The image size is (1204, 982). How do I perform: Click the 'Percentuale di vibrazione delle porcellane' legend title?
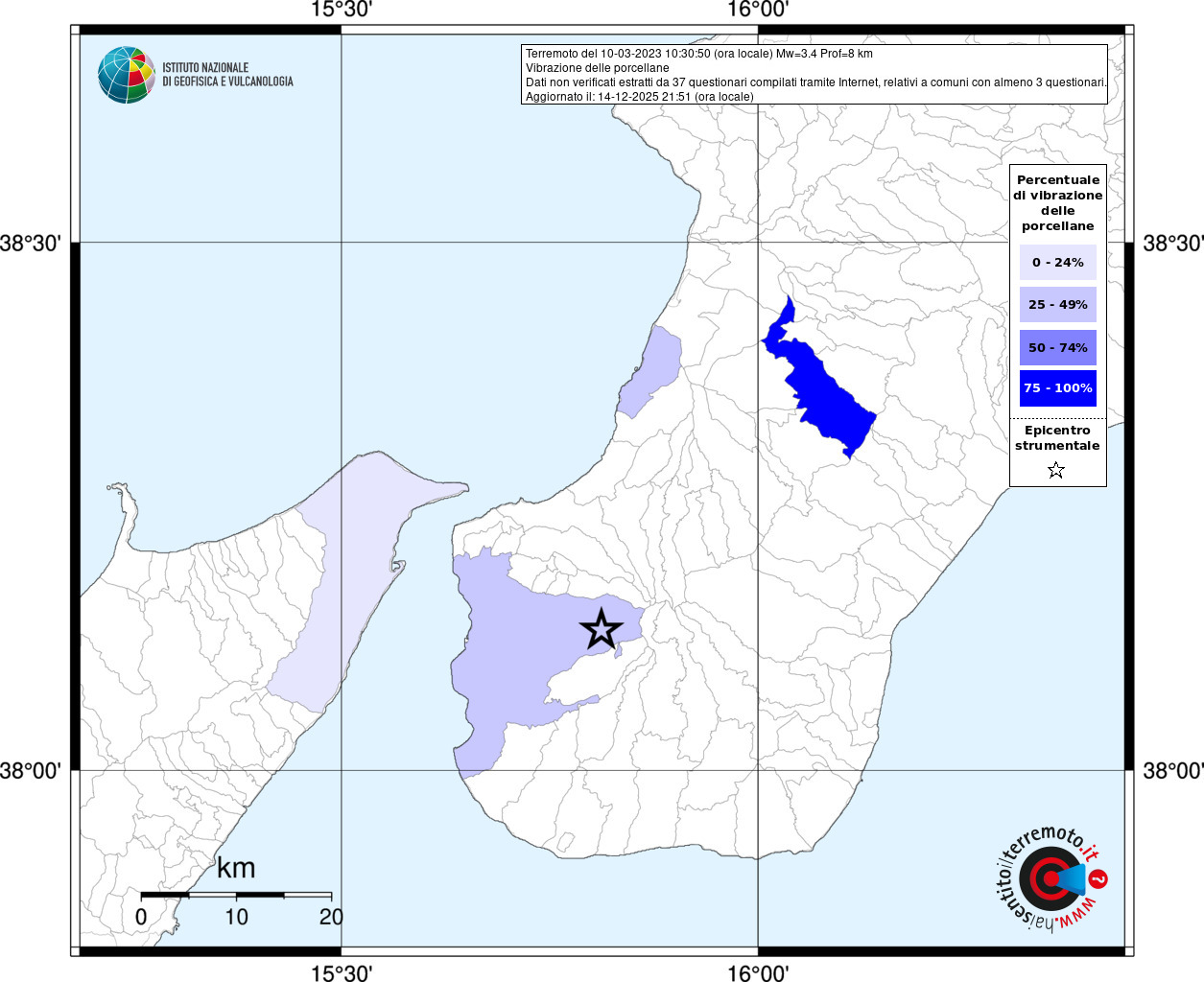tap(1057, 202)
